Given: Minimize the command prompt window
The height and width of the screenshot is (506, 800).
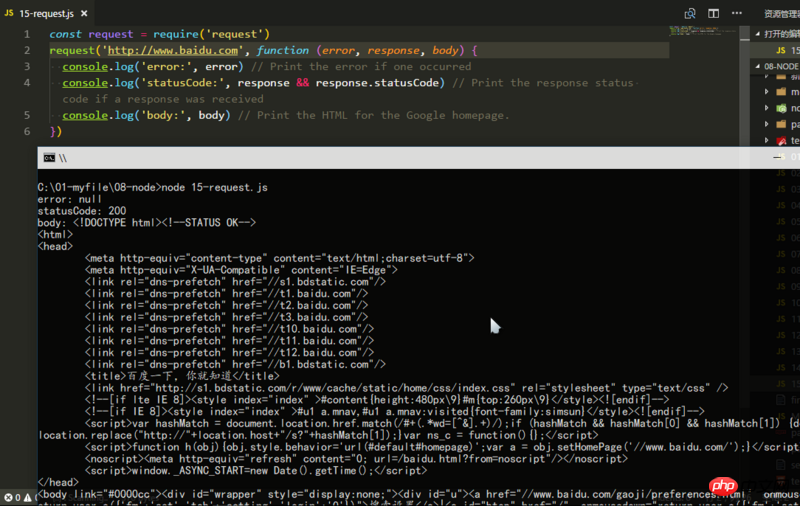Looking at the screenshot, I should 777,157.
